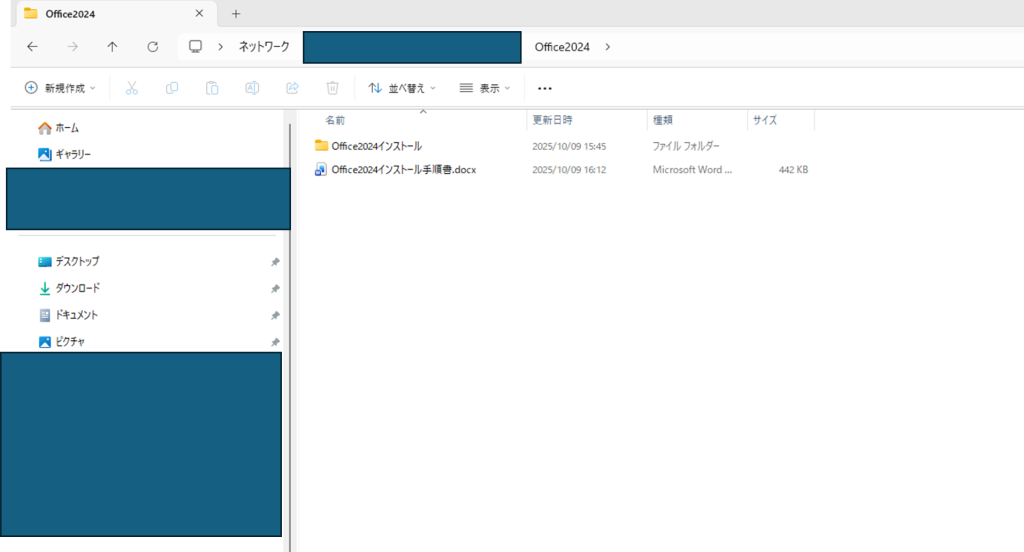Refresh the current folder view

point(152,47)
